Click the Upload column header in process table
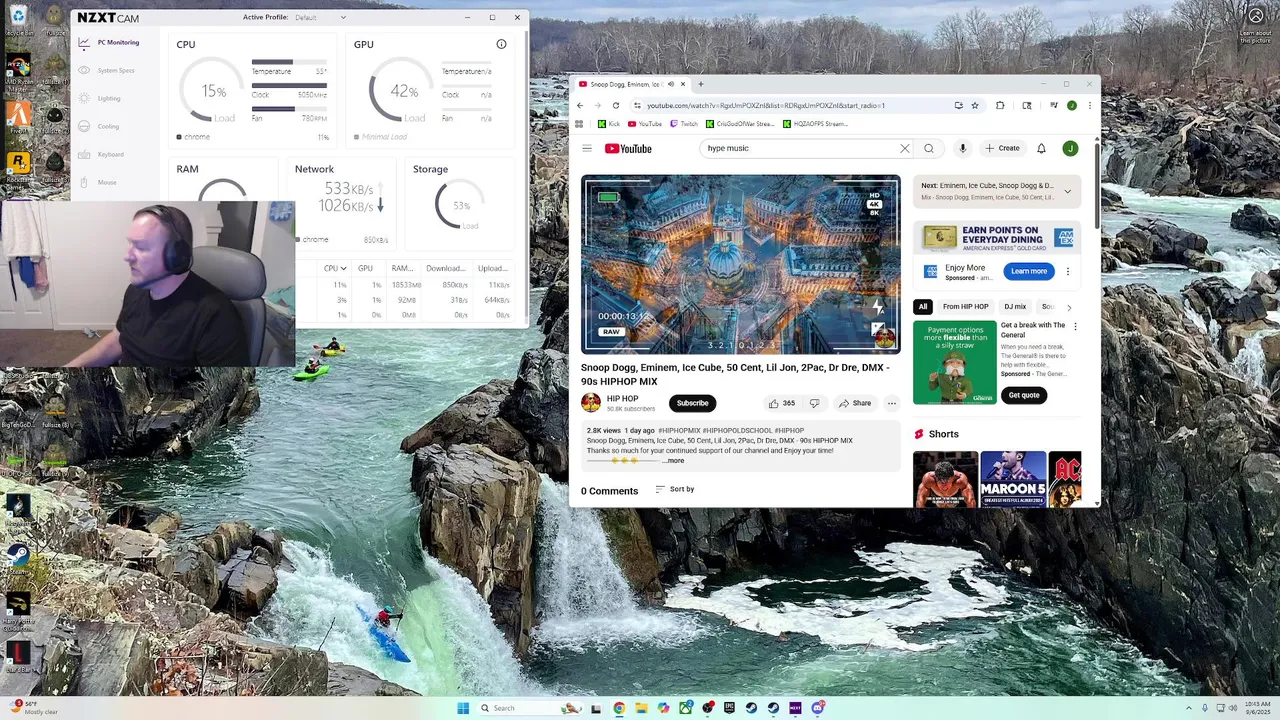 pyautogui.click(x=493, y=268)
